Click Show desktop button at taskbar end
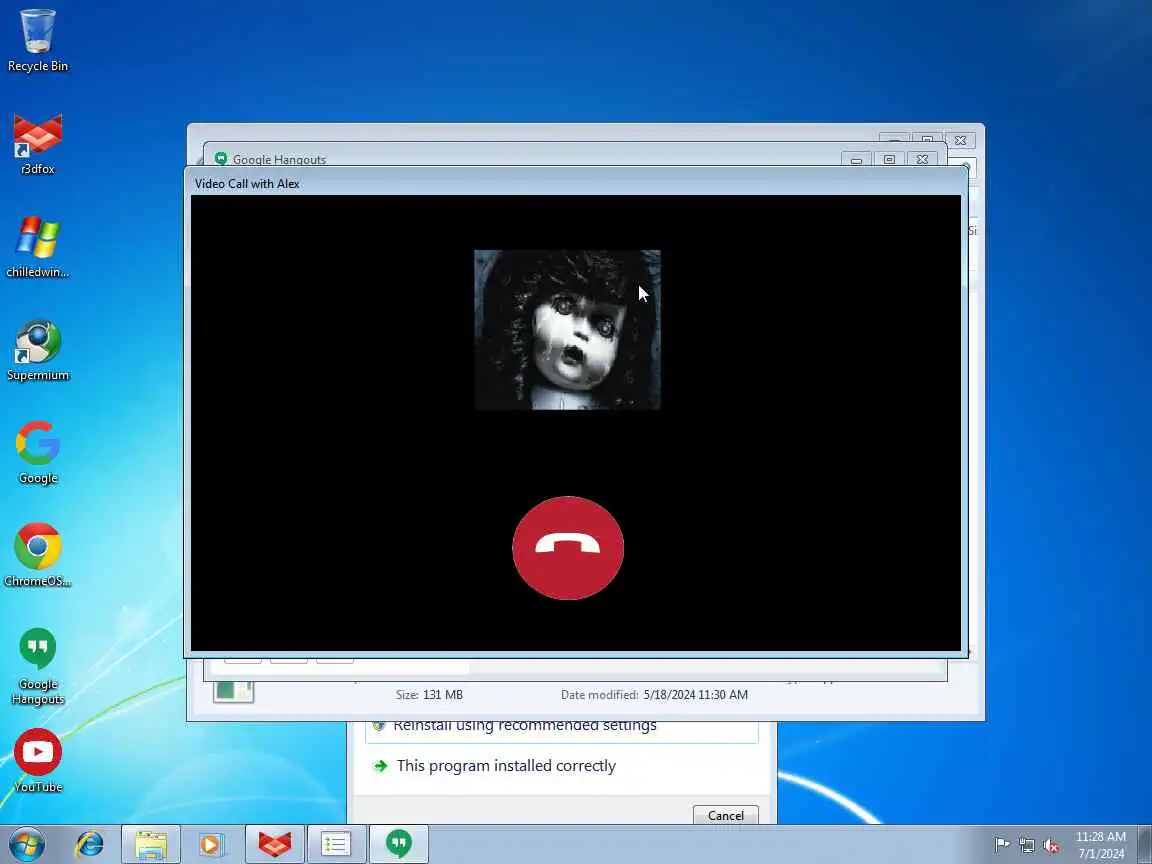Image resolution: width=1152 pixels, height=864 pixels. (x=1145, y=844)
